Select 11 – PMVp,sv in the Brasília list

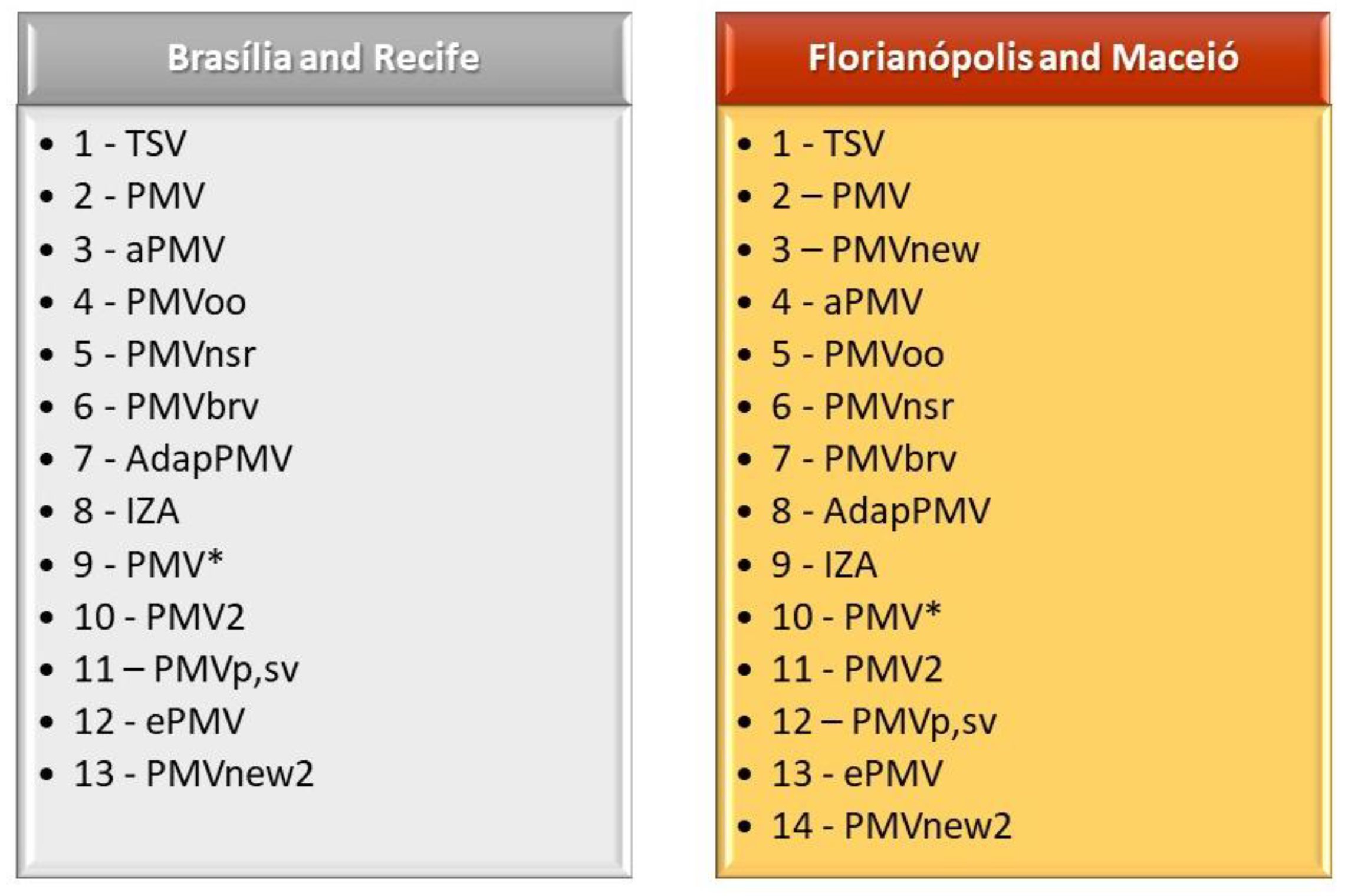click(186, 669)
